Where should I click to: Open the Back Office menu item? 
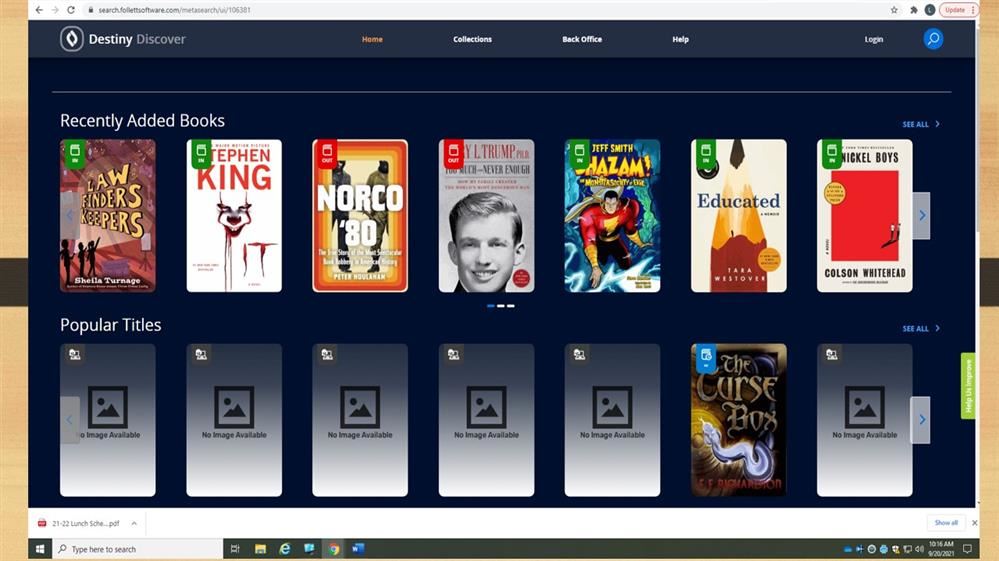pyautogui.click(x=582, y=39)
